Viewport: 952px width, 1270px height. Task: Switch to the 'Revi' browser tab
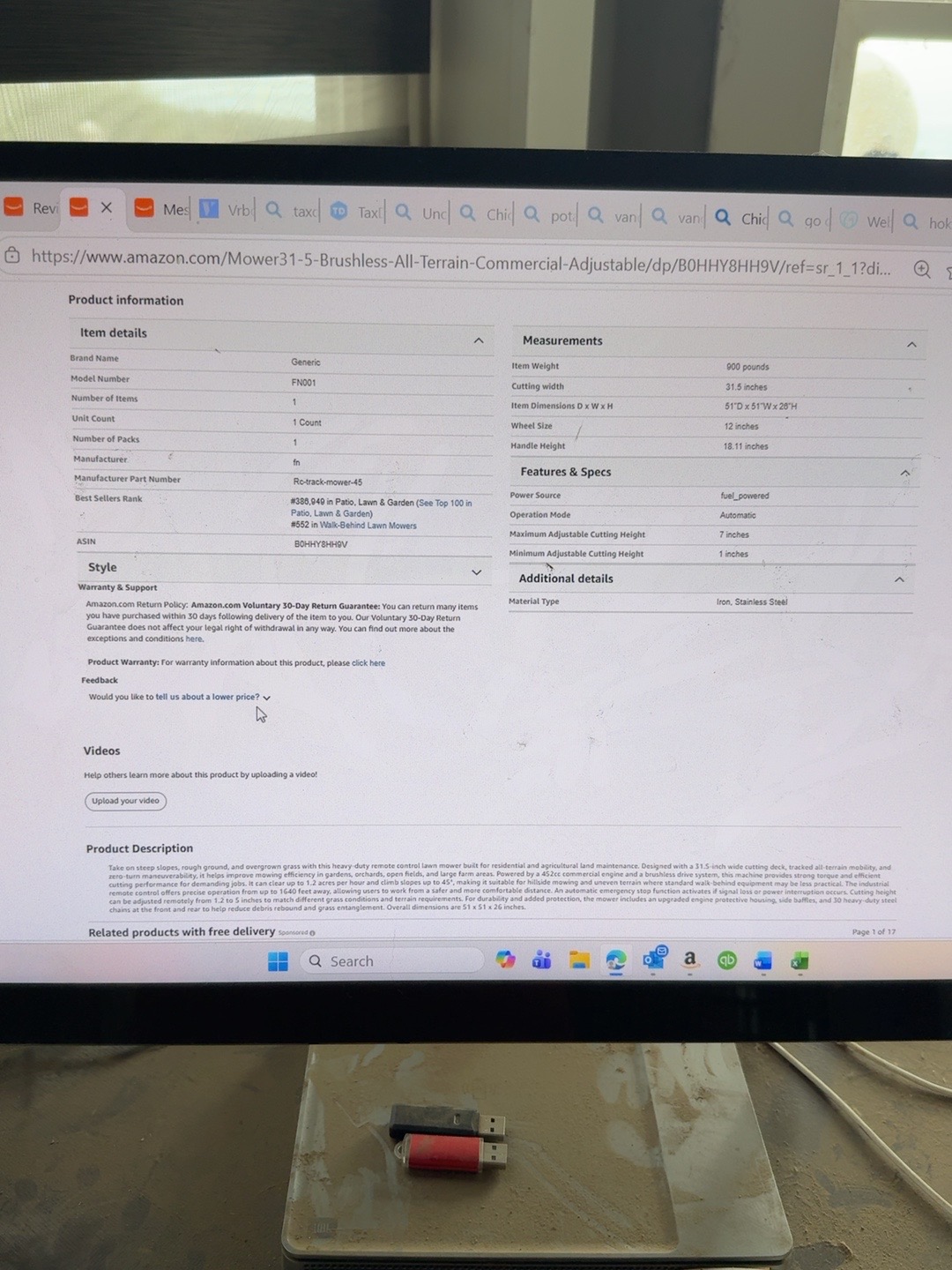click(x=31, y=207)
